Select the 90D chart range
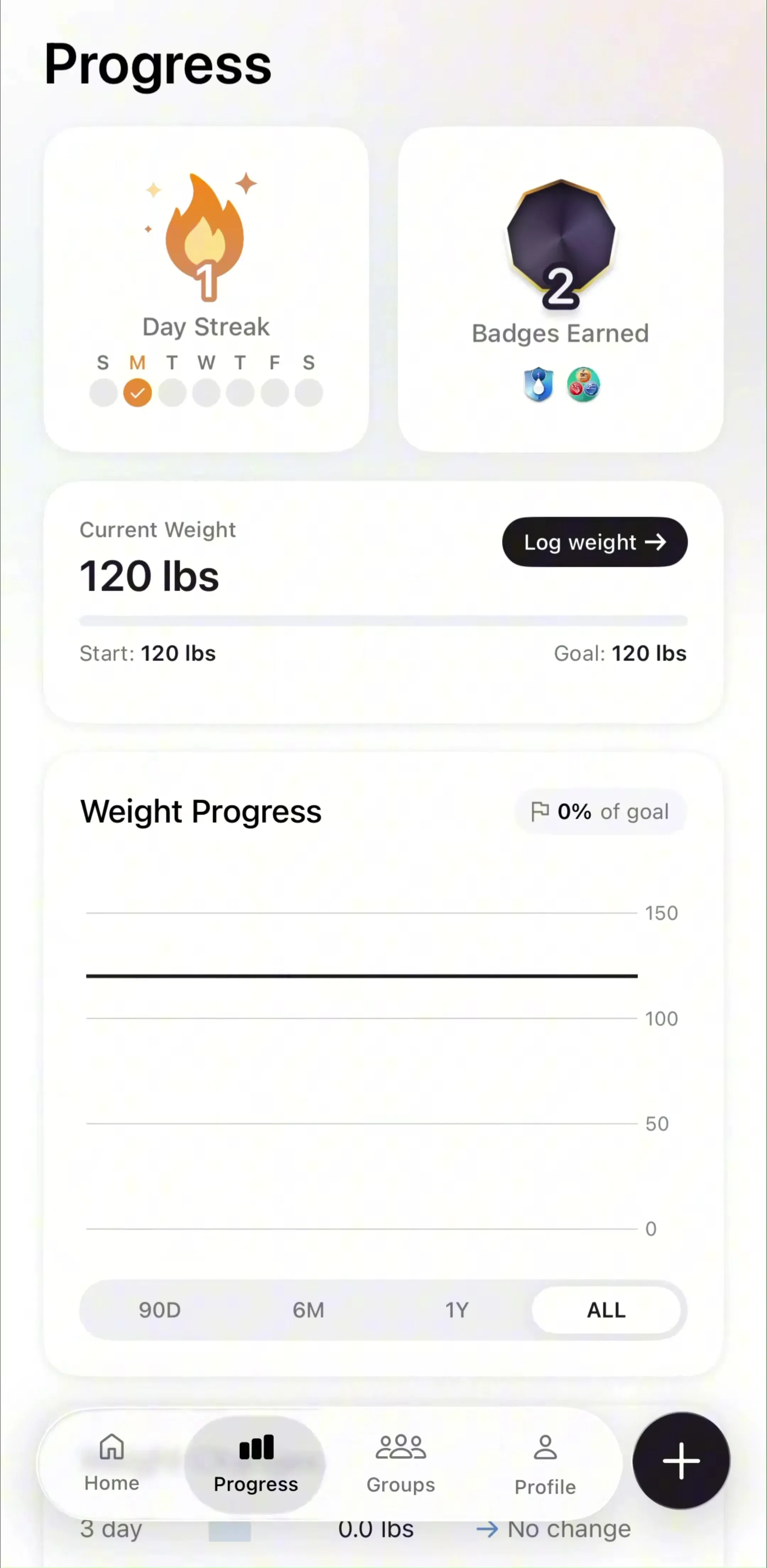This screenshot has height=1568, width=767. [x=160, y=1310]
